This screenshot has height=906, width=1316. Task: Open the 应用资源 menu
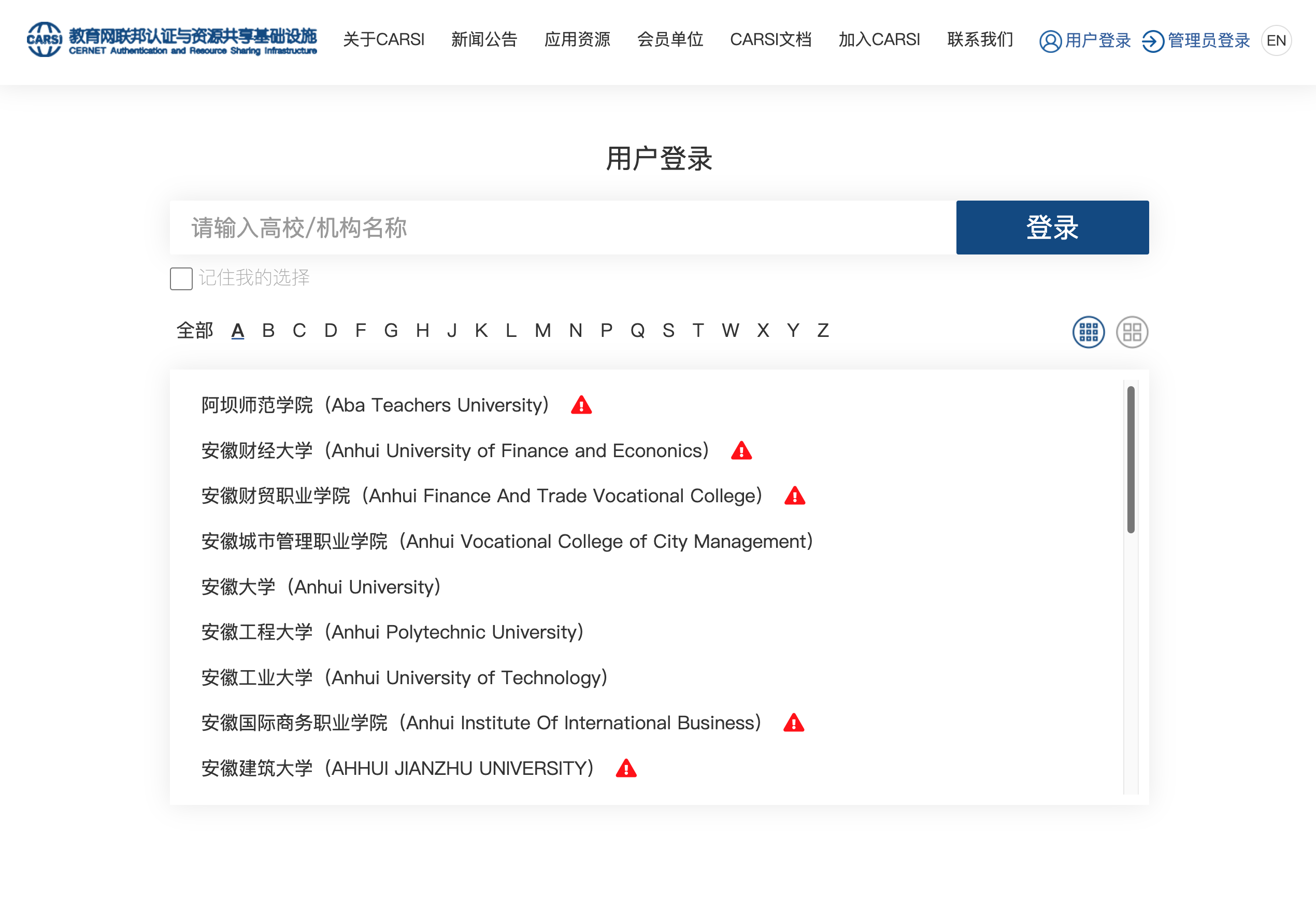point(577,40)
